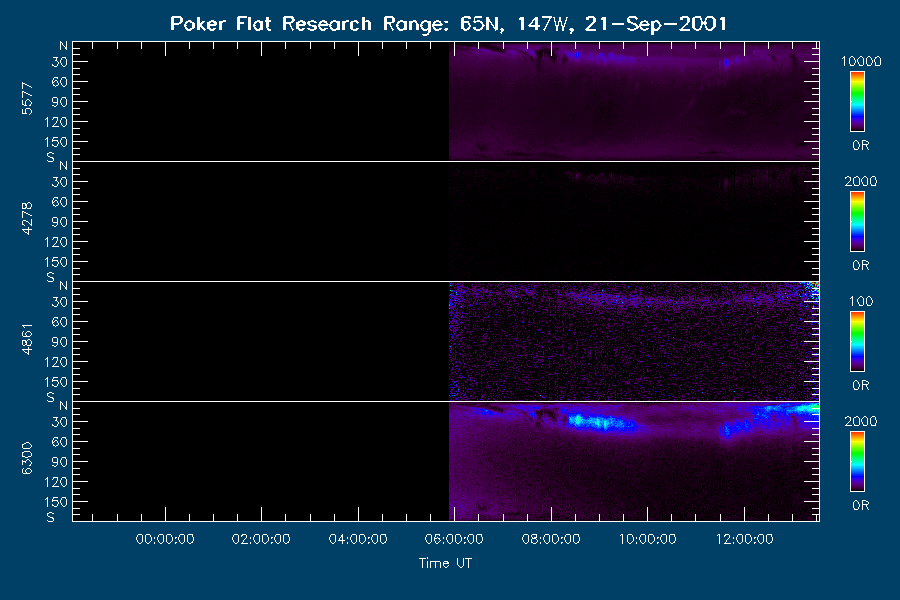
Task: Select the "5577" panel axis label
Action: (x=27, y=99)
